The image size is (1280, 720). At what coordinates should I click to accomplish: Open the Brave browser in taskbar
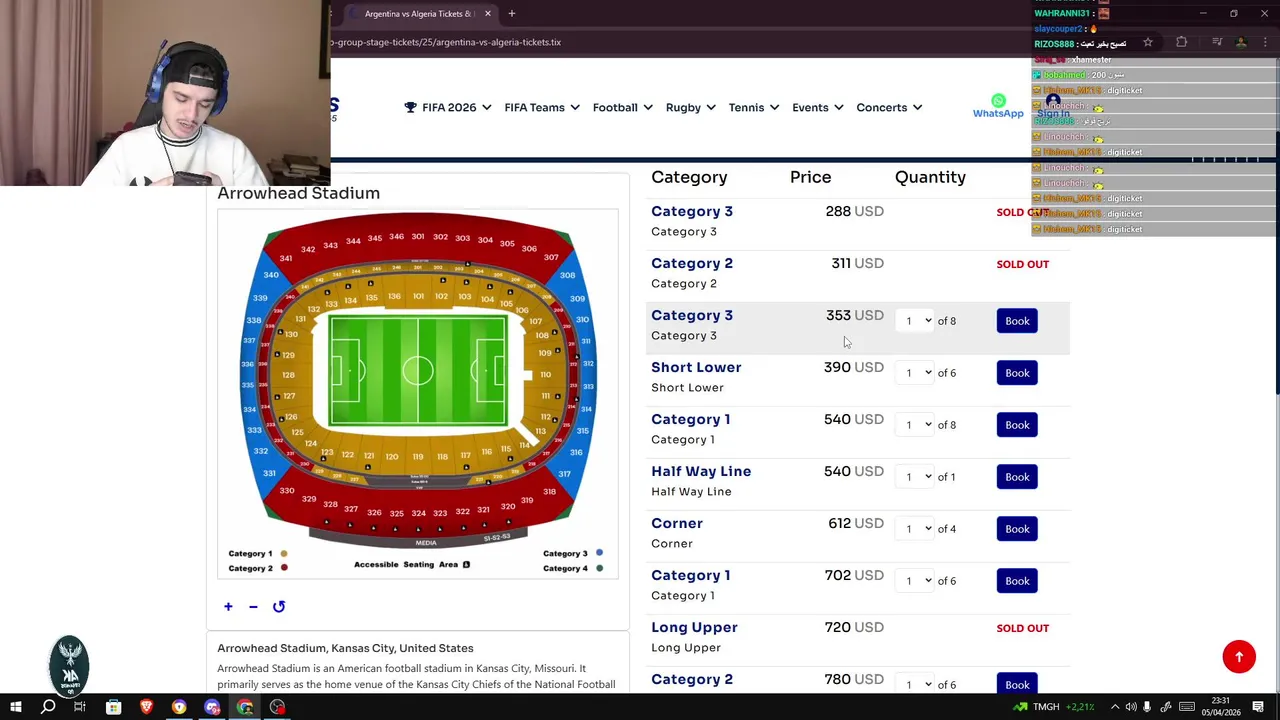click(x=146, y=708)
